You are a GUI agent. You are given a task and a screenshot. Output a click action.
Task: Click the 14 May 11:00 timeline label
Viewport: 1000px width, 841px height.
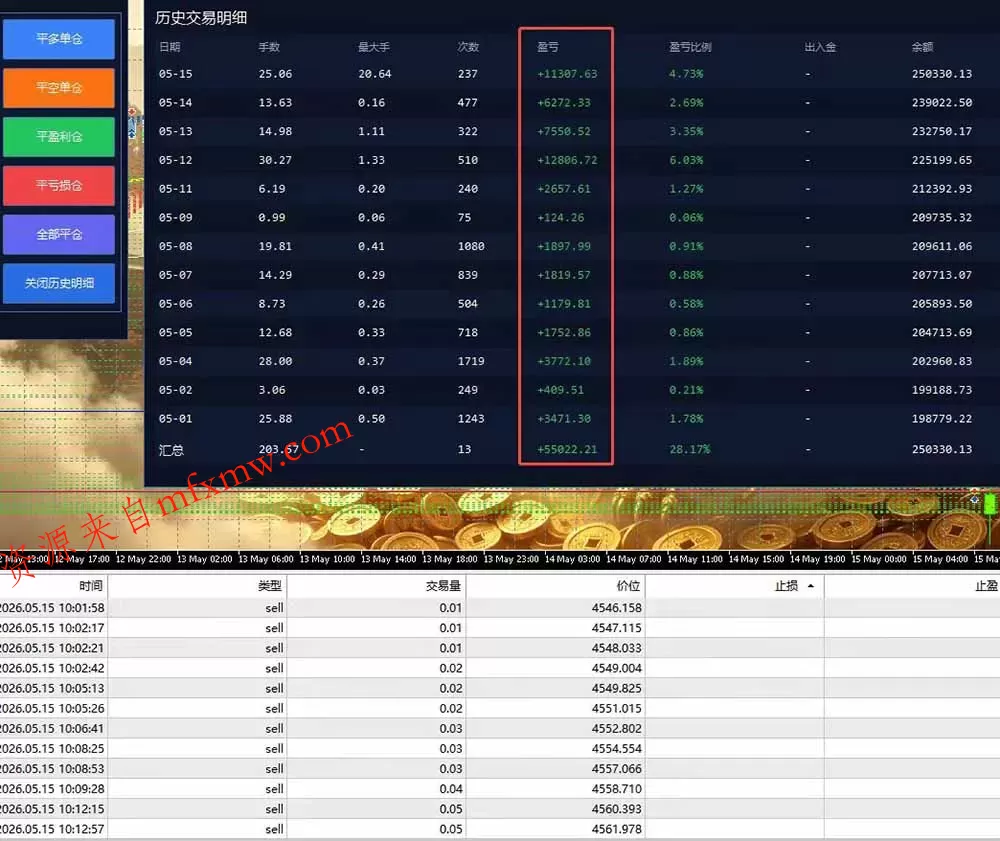coord(695,559)
